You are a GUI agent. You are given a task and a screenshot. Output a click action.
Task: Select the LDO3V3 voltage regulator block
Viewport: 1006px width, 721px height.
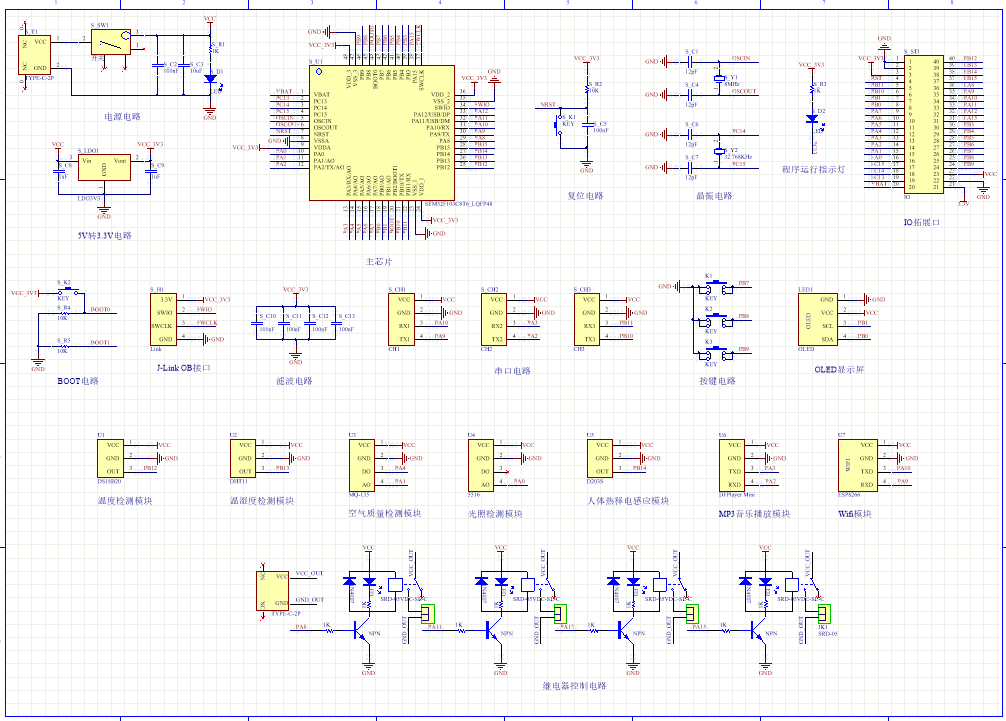click(x=103, y=169)
